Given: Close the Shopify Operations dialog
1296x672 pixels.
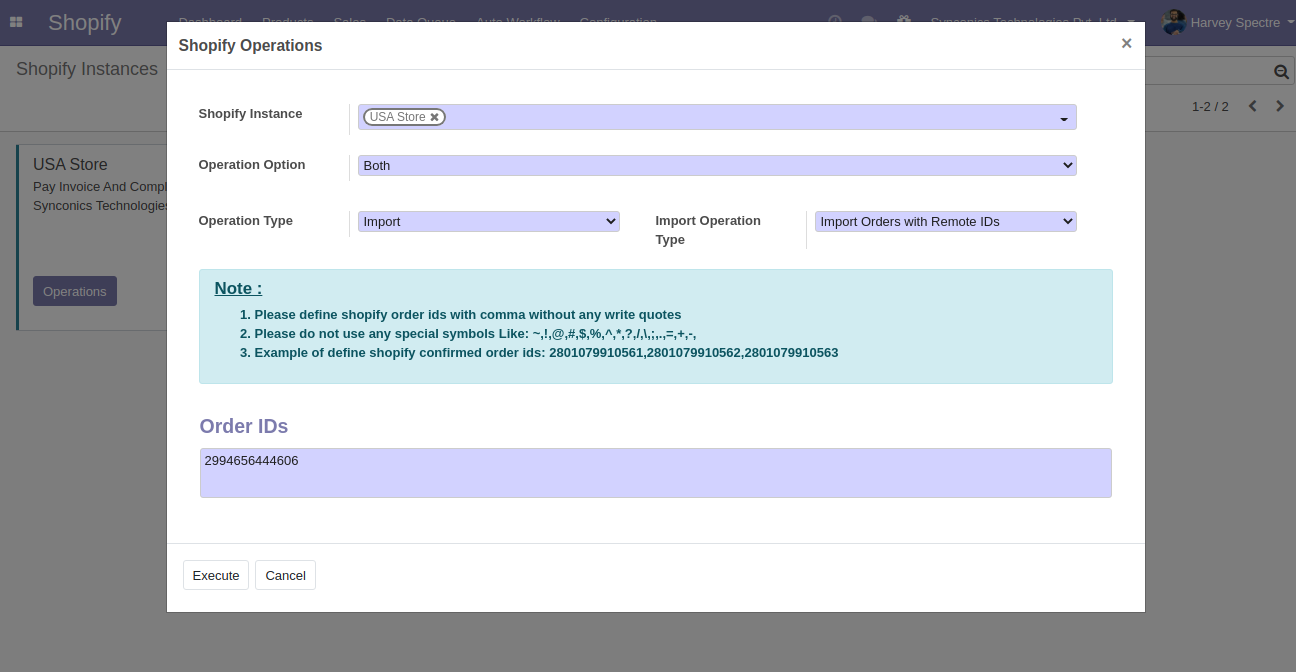Looking at the screenshot, I should (1126, 44).
